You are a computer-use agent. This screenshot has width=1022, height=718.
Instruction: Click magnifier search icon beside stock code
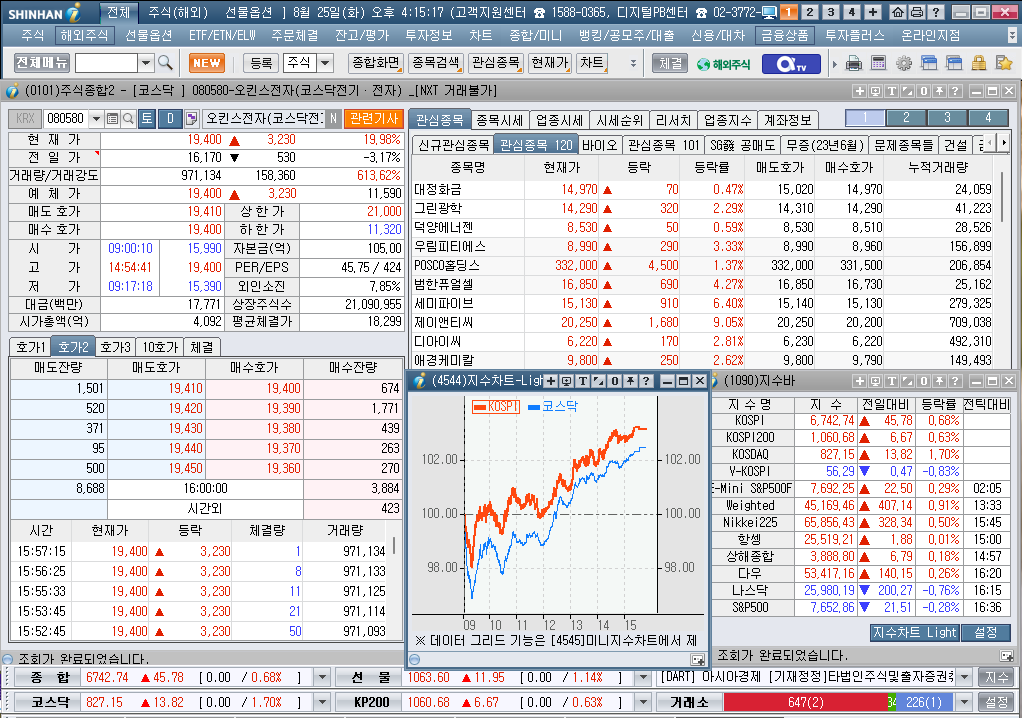pos(128,119)
